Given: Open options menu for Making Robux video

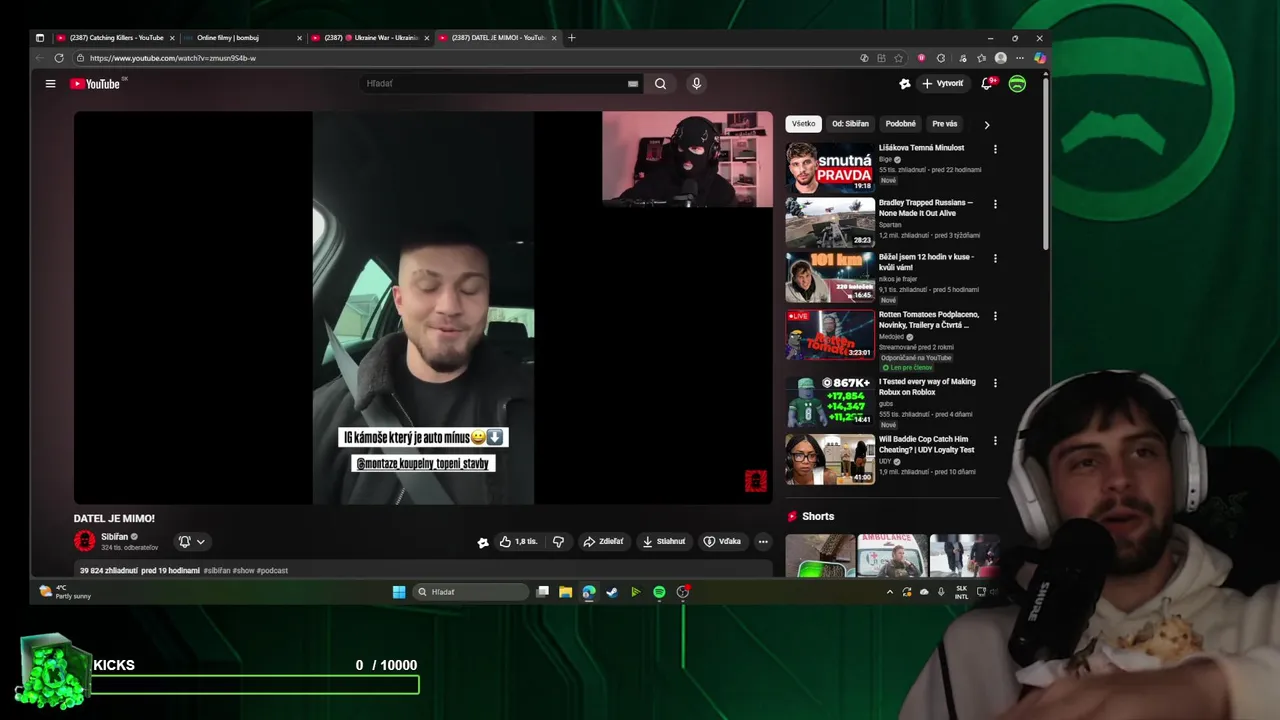Looking at the screenshot, I should point(995,383).
